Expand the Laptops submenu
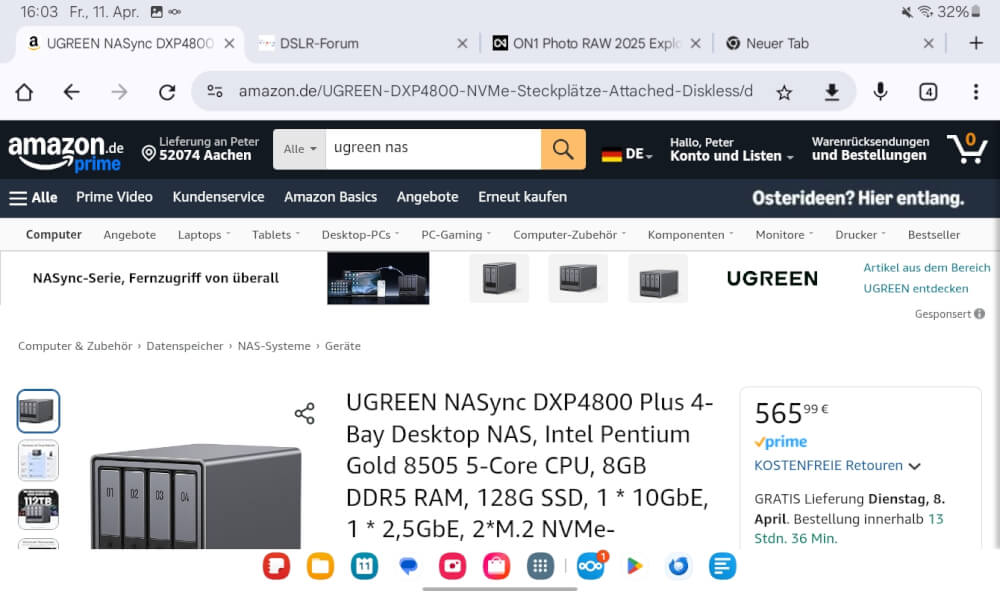Screen dimensions: 1000x597 click(x=204, y=235)
